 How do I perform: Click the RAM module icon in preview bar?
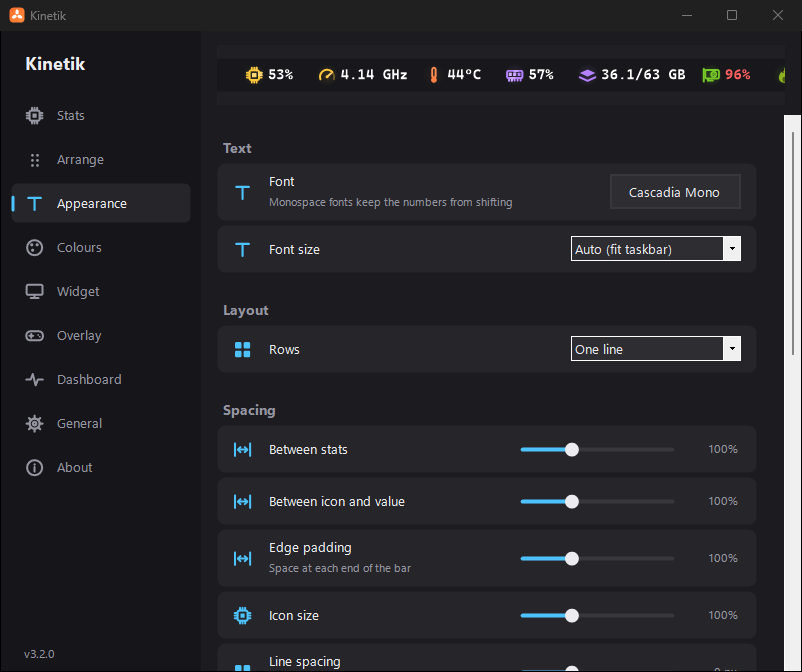(x=515, y=76)
